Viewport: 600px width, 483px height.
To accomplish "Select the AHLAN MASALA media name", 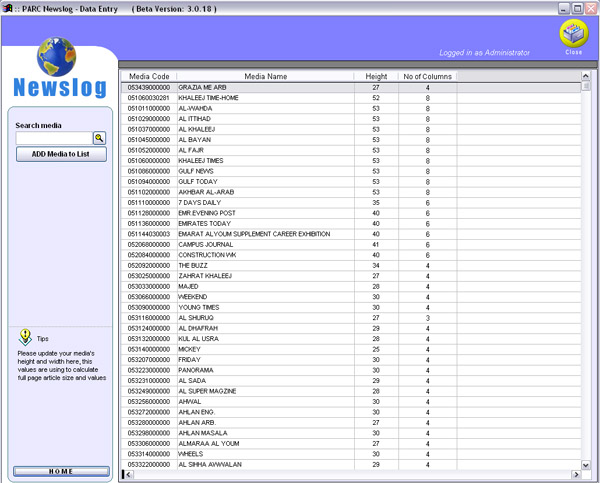I will tap(203, 433).
